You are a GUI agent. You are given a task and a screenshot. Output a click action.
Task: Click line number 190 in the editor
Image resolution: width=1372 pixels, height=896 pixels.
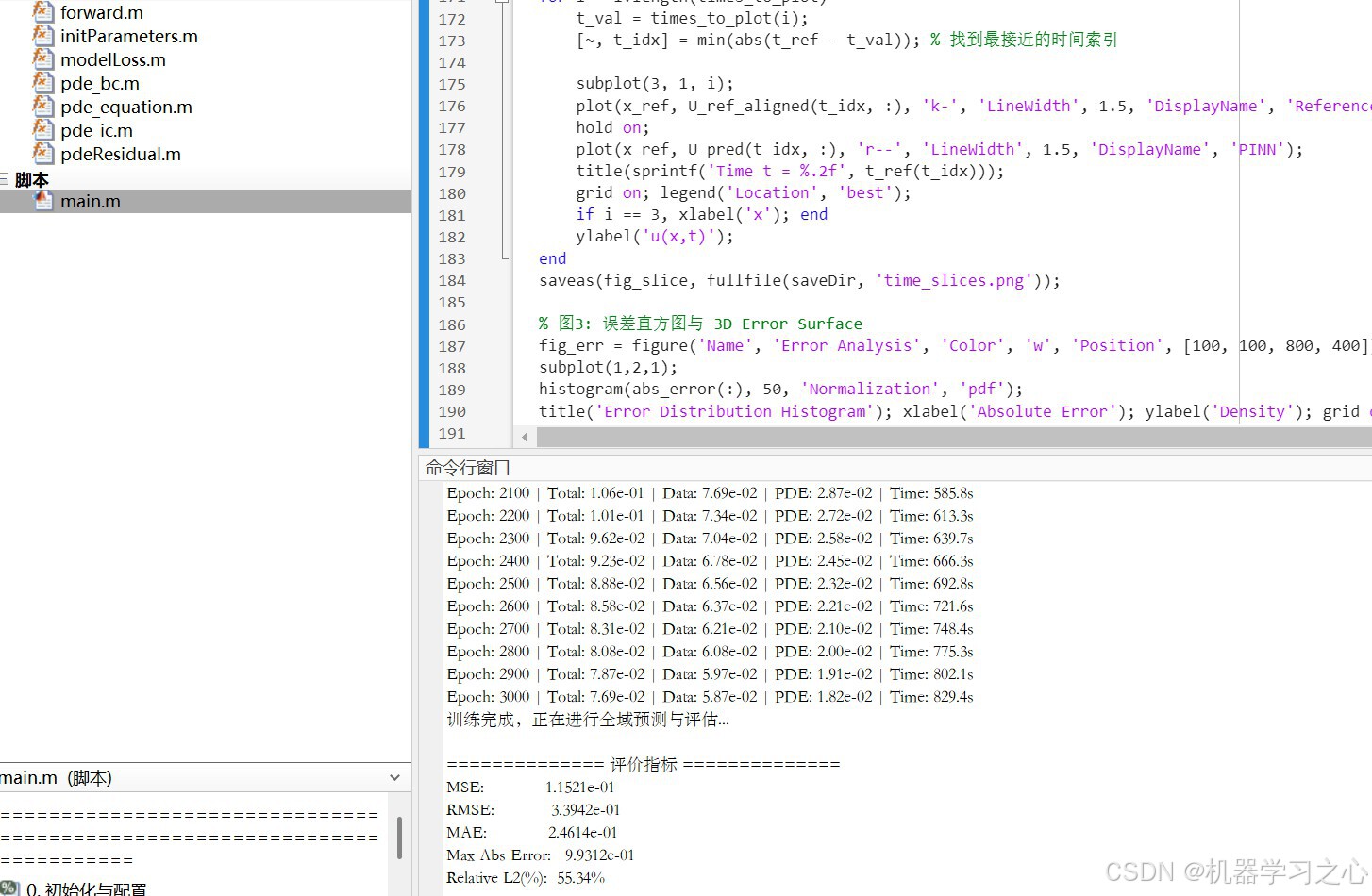[452, 411]
